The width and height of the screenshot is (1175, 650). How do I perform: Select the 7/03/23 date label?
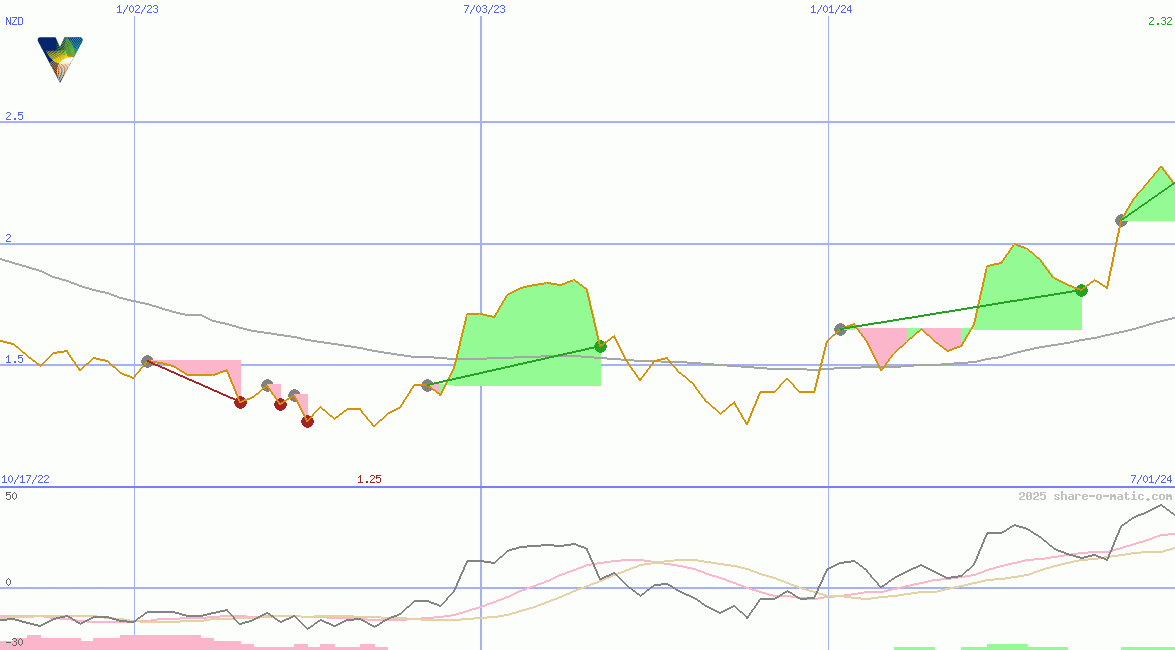[484, 9]
